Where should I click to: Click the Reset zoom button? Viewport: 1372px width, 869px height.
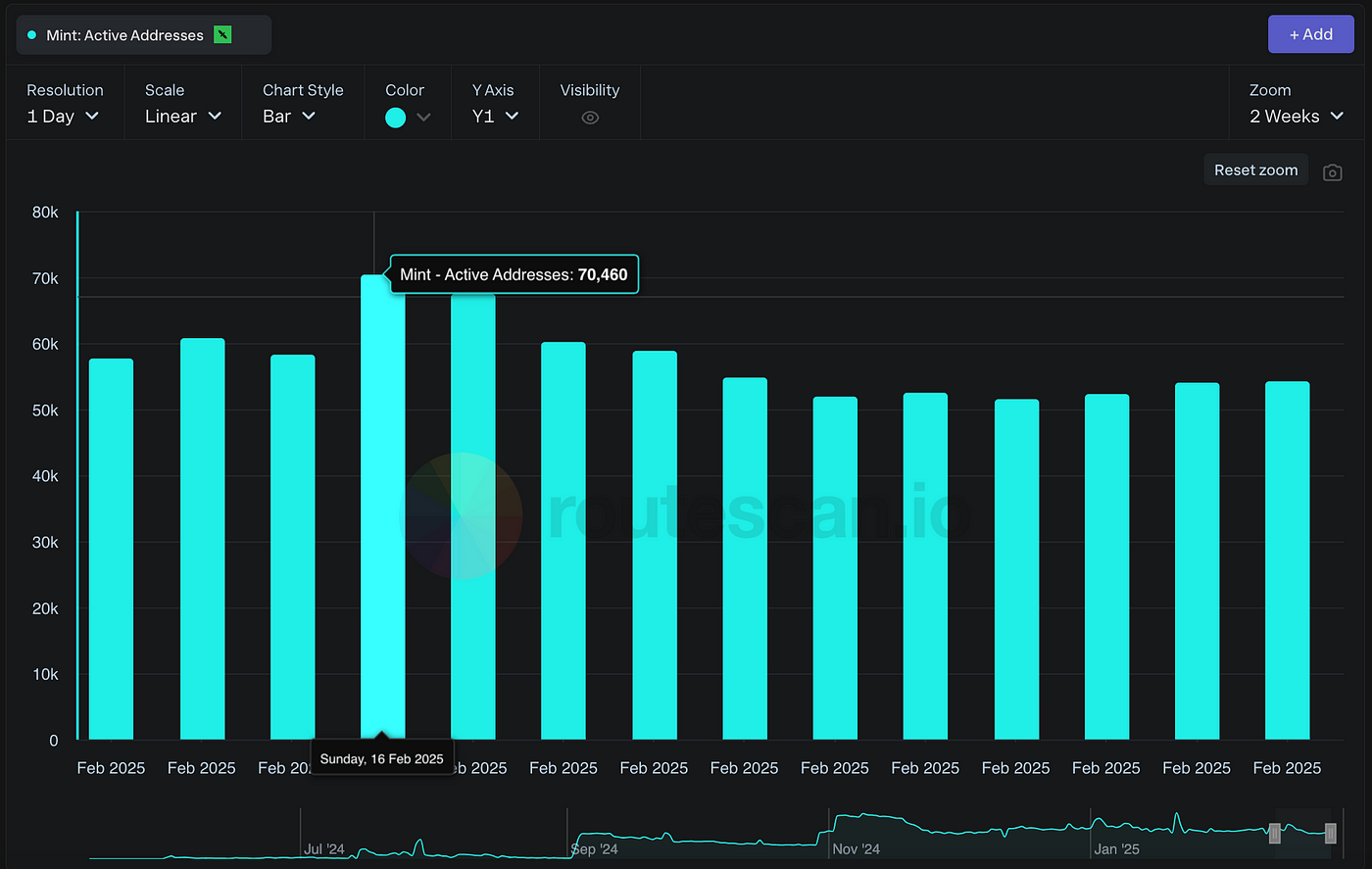click(1255, 170)
